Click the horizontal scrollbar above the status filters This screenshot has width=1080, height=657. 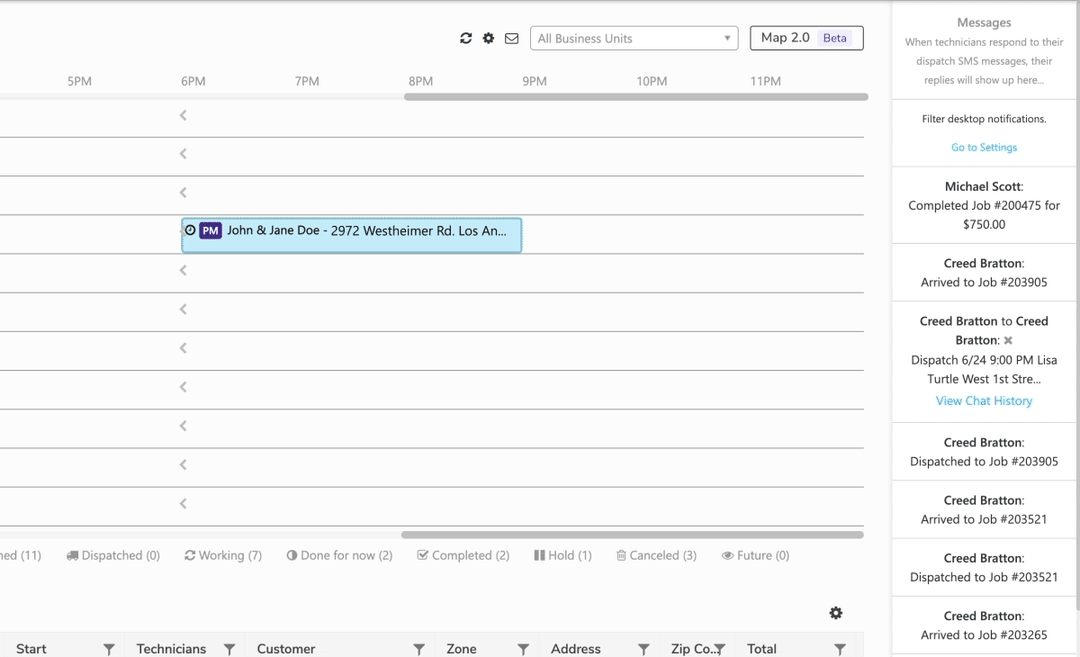pyautogui.click(x=632, y=535)
